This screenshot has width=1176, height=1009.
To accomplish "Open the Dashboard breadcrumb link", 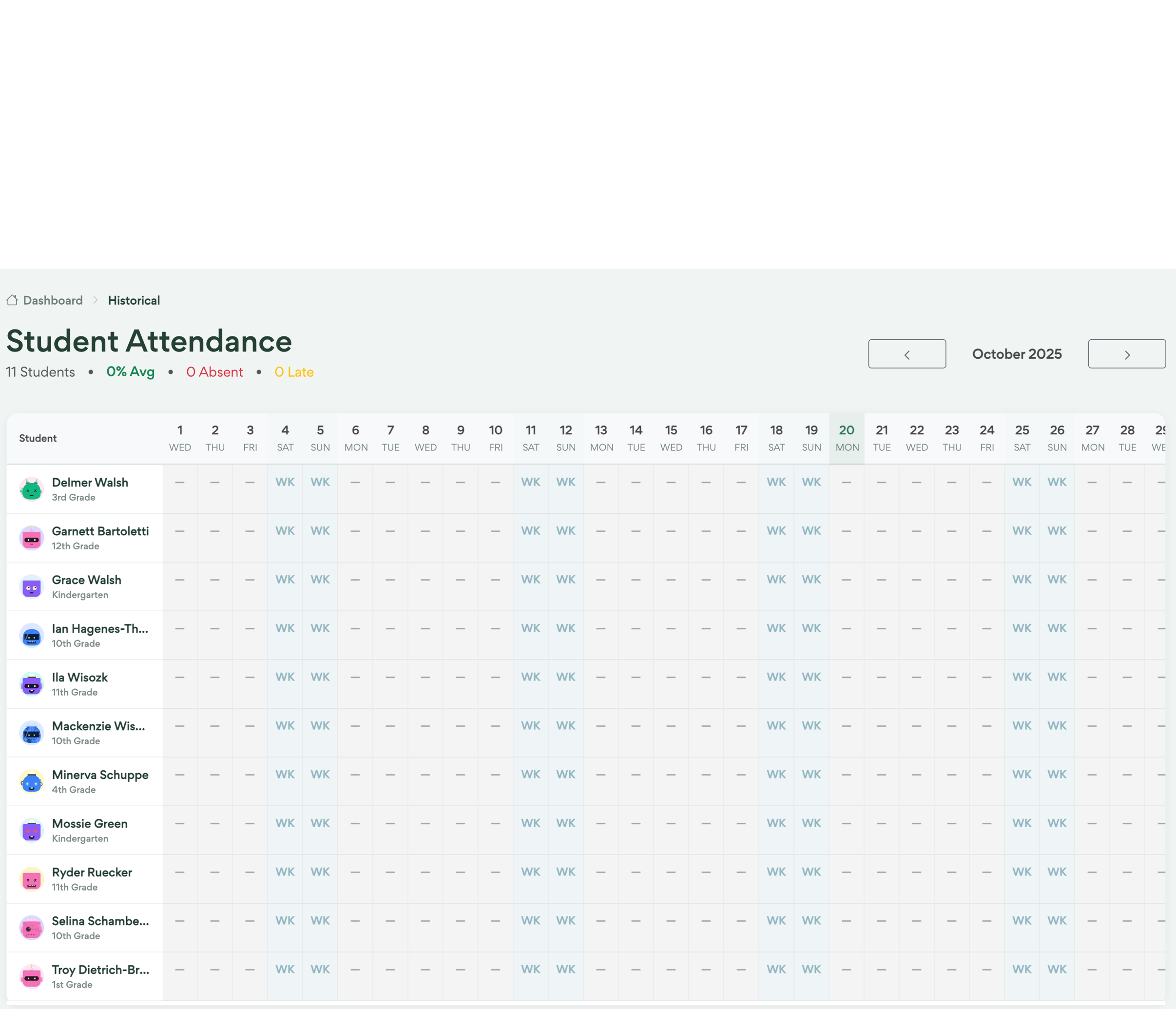I will click(x=53, y=300).
